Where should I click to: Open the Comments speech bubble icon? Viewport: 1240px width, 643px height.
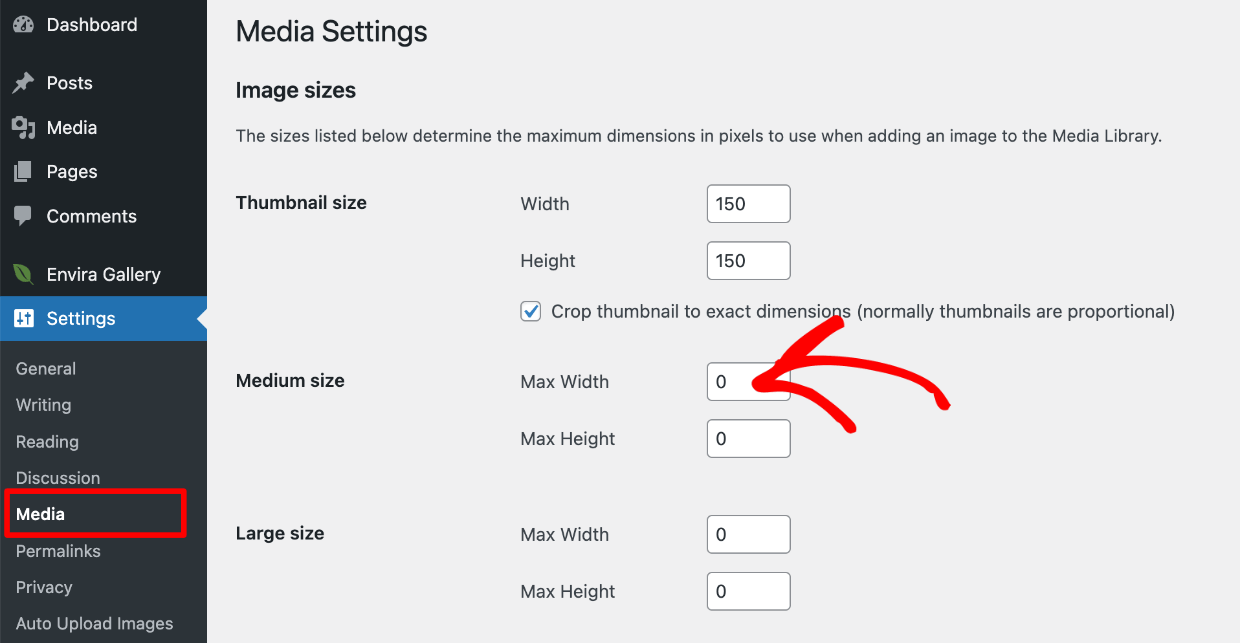click(22, 216)
